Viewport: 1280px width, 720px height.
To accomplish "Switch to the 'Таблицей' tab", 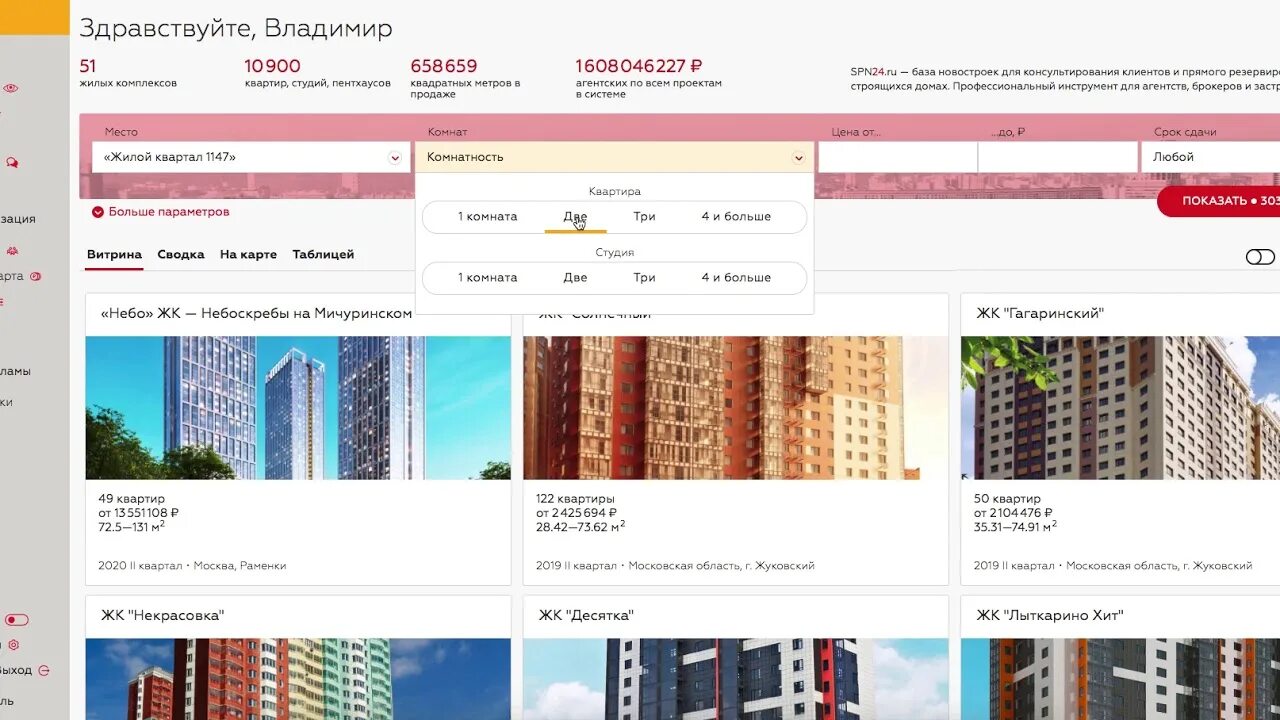I will point(323,254).
